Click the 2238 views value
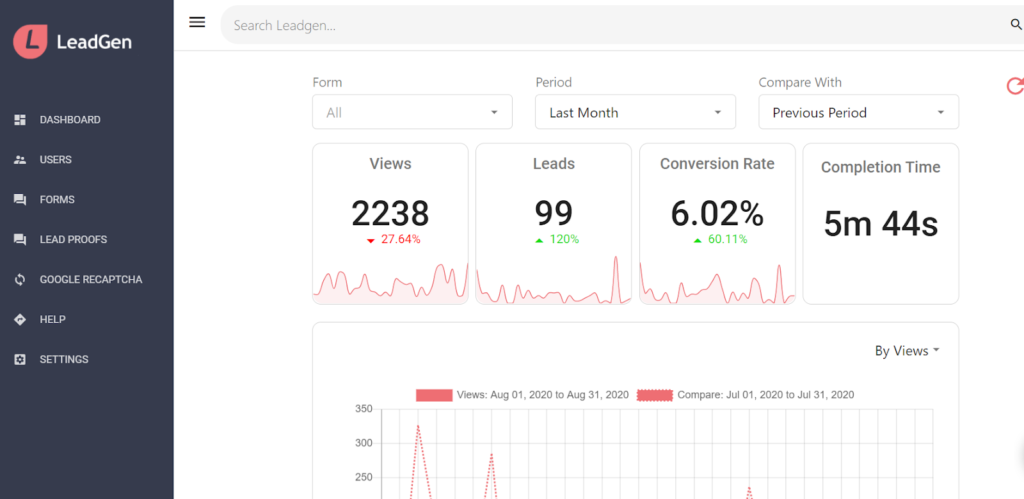This screenshot has width=1024, height=499. click(x=391, y=214)
